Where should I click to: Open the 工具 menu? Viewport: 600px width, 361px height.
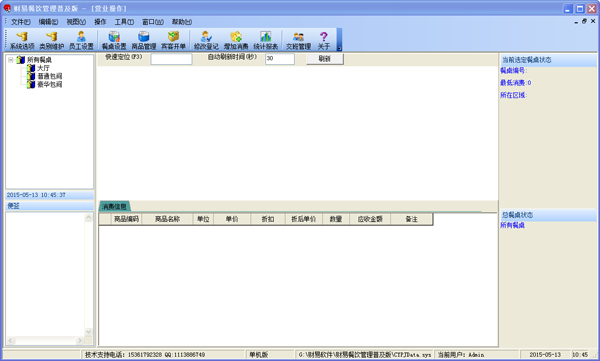pyautogui.click(x=124, y=22)
